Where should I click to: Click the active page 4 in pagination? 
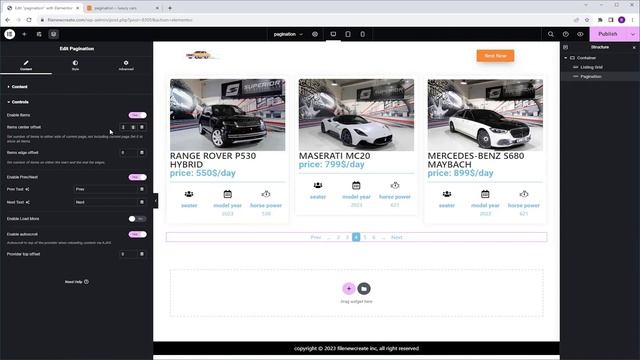pyautogui.click(x=356, y=237)
